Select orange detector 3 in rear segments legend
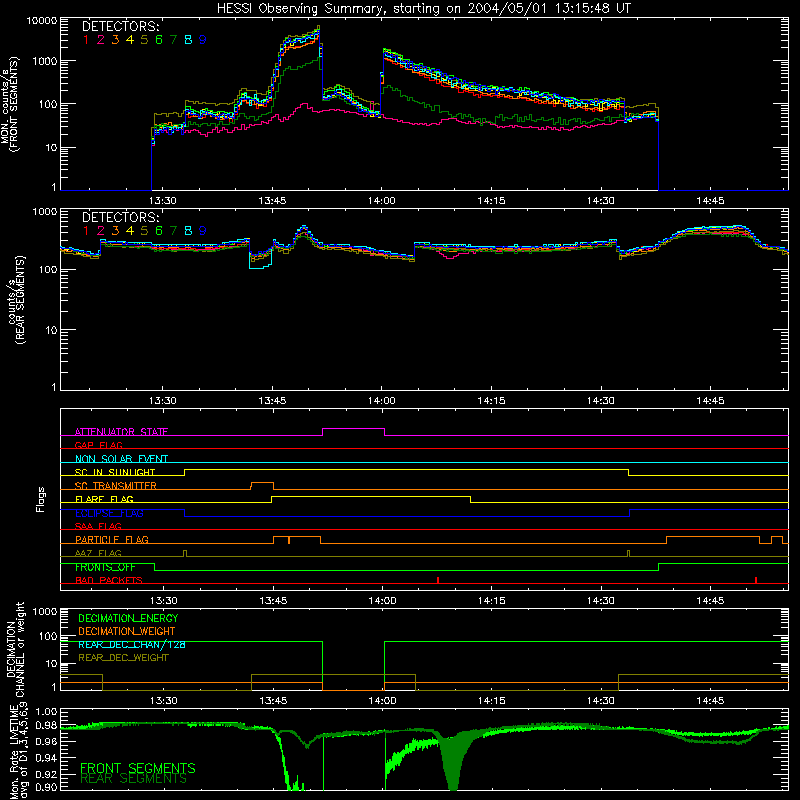The height and width of the screenshot is (800, 800). pyautogui.click(x=115, y=231)
